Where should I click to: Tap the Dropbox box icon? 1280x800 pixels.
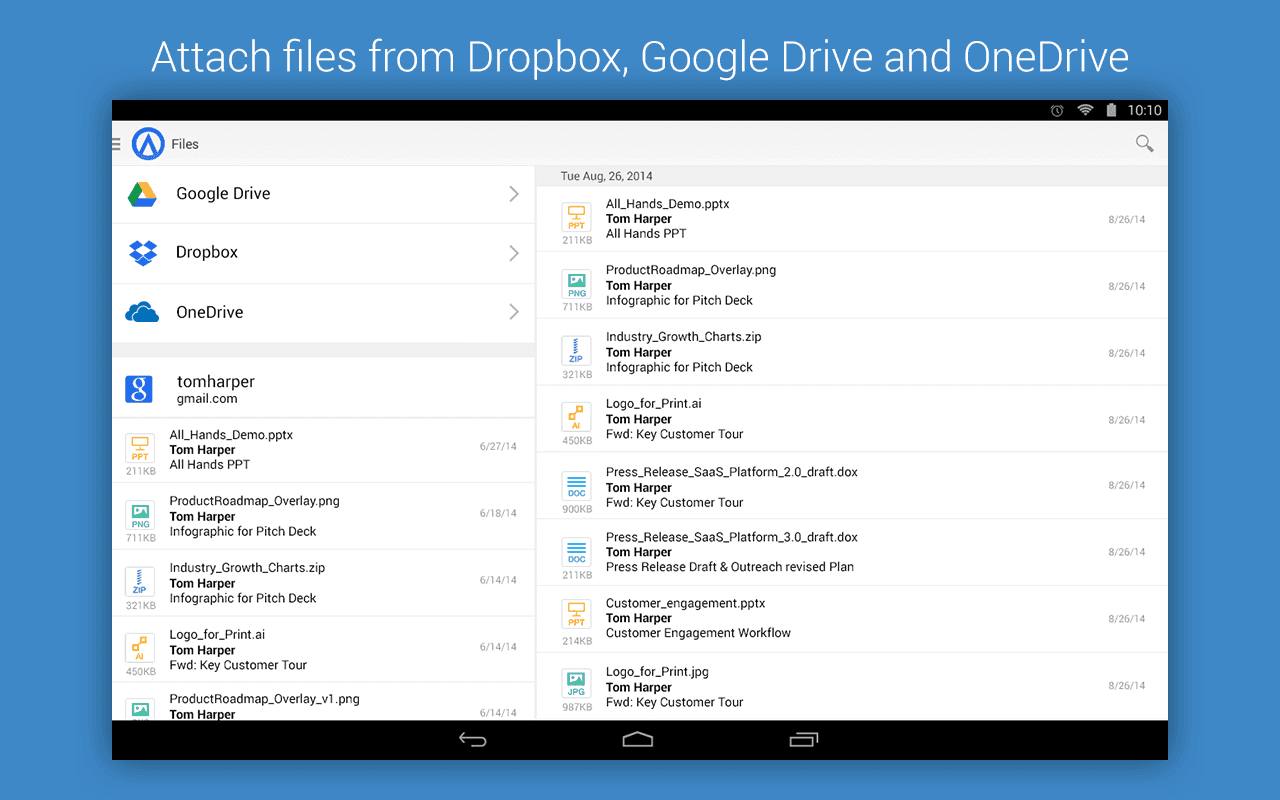tap(143, 253)
